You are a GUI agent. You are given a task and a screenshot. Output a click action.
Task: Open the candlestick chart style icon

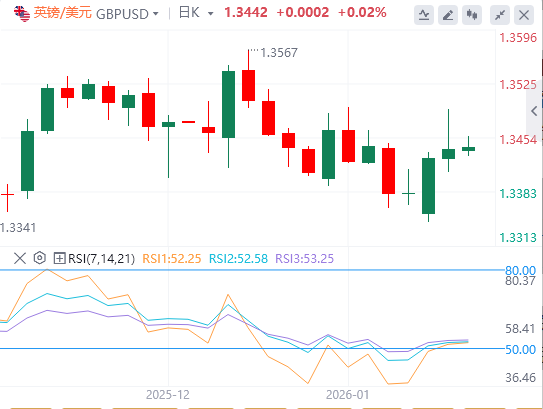pyautogui.click(x=472, y=15)
